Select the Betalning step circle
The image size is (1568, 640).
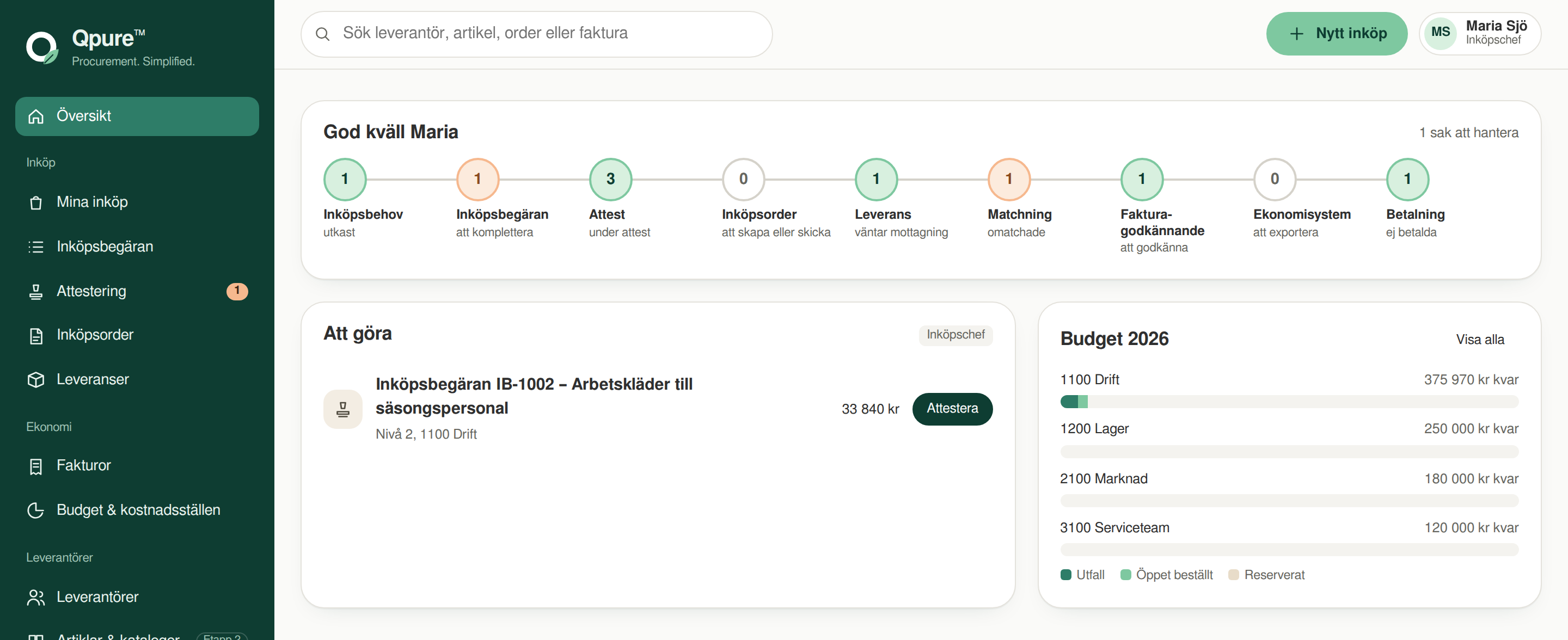(x=1407, y=180)
